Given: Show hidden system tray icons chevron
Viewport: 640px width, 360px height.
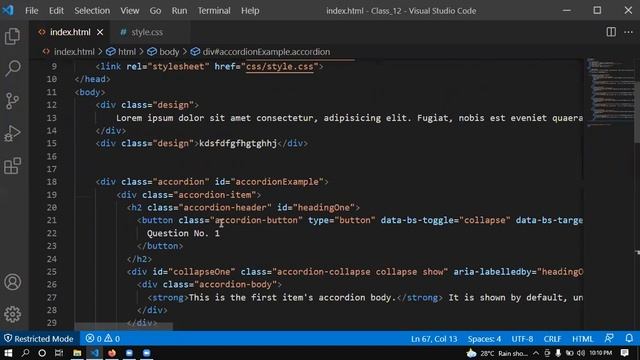Looking at the screenshot, I should 536,353.
